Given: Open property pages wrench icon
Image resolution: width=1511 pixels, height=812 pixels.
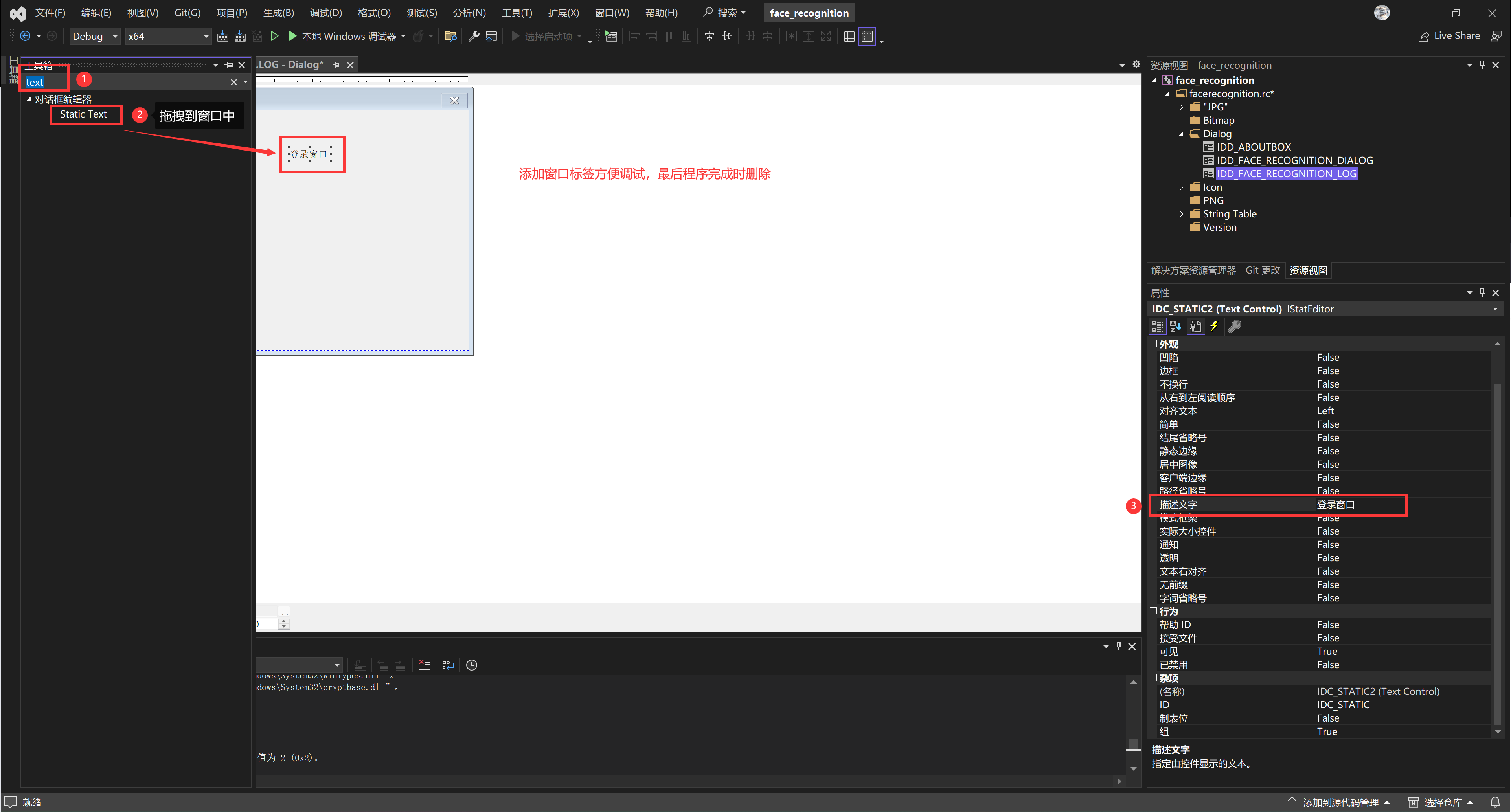Looking at the screenshot, I should 1234,326.
